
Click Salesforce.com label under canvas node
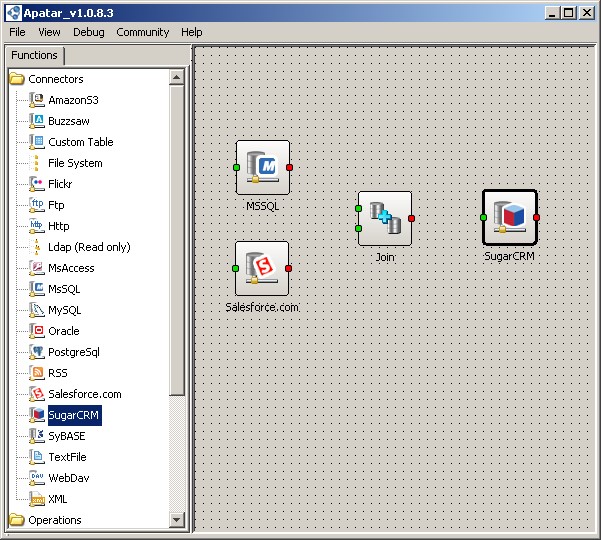(262, 307)
